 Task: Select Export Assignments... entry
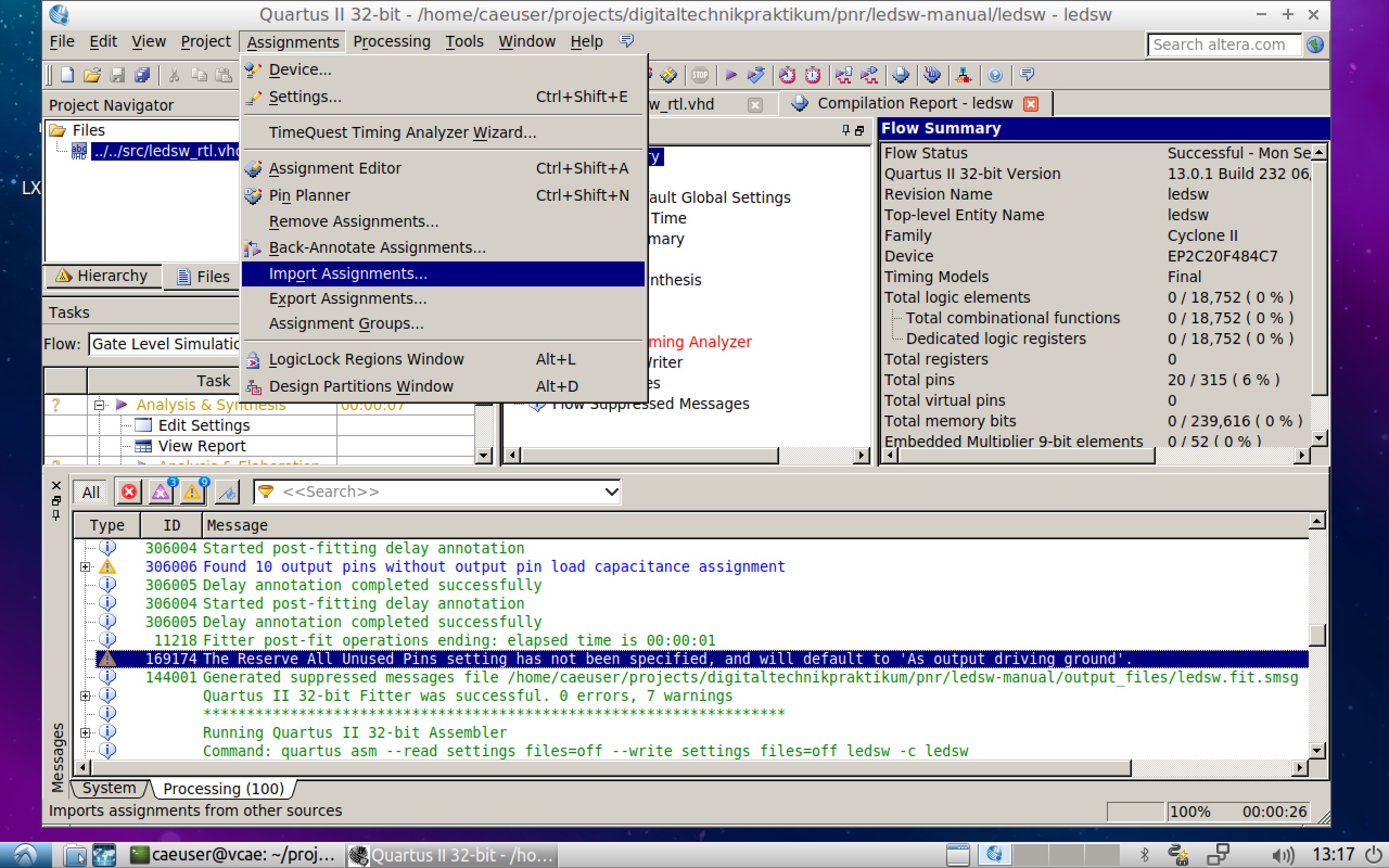(443, 298)
